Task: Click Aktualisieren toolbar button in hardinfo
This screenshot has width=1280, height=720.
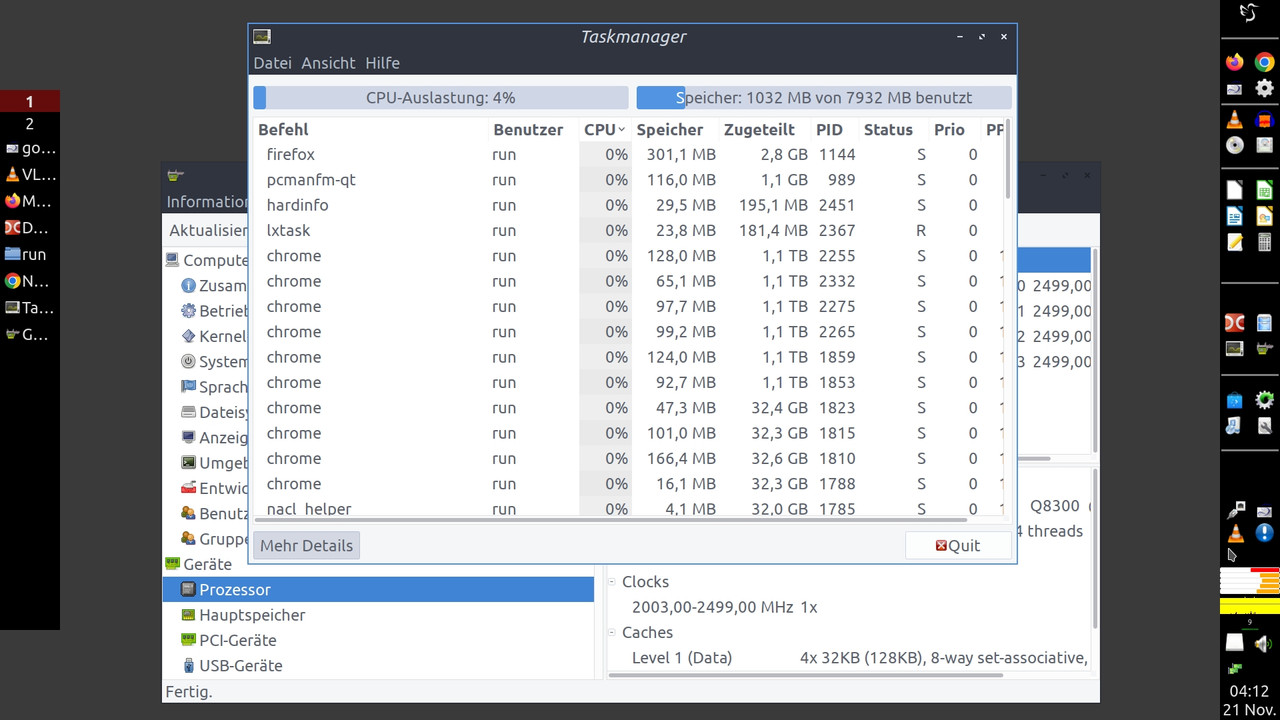Action: point(208,230)
